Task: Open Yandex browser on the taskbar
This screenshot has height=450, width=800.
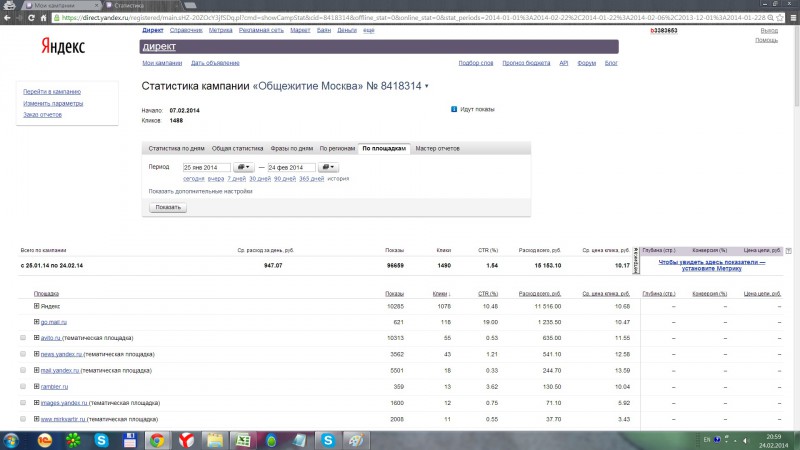Action: click(x=186, y=440)
